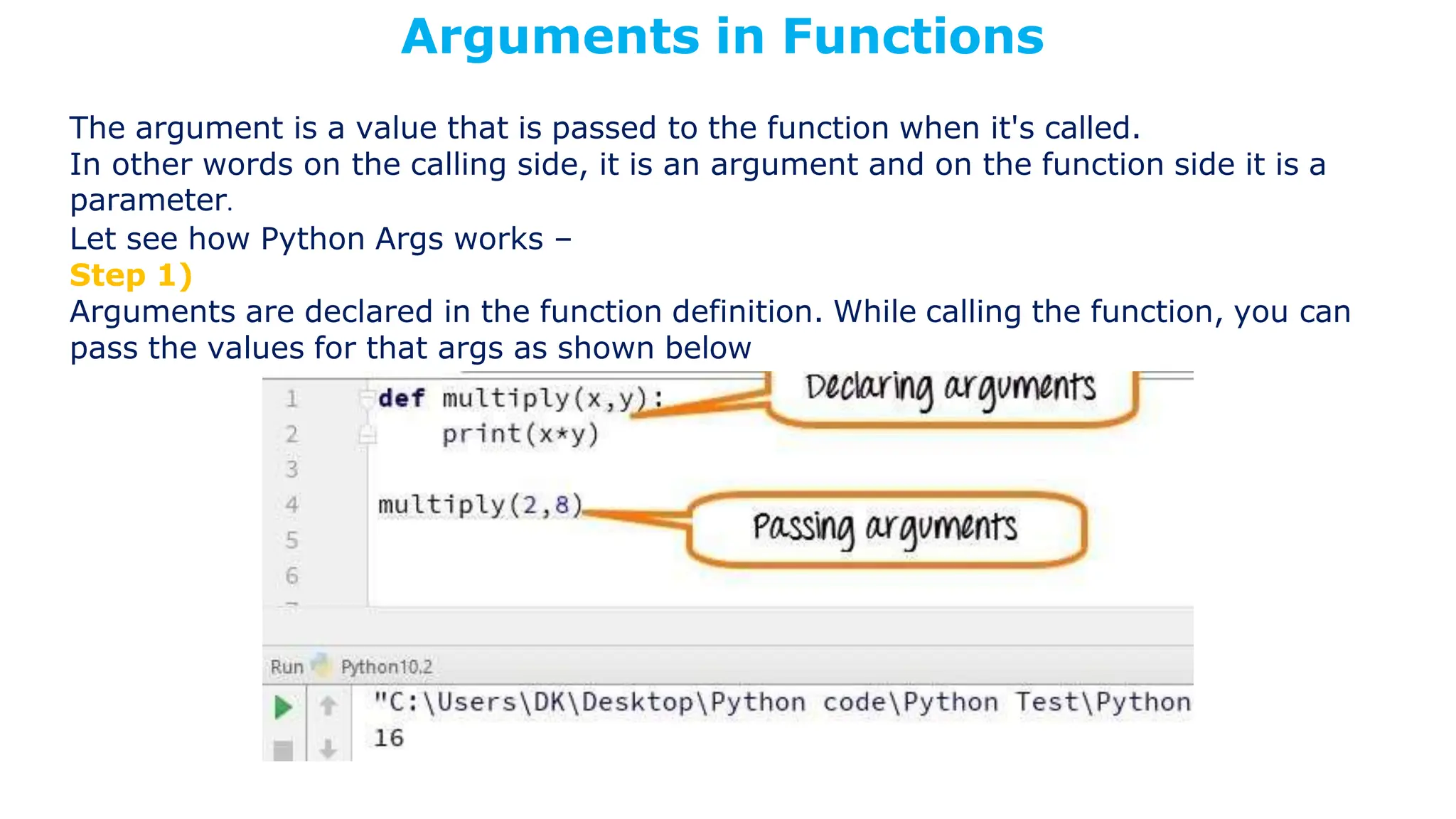
Task: Click the gray Stop square icon
Action: [283, 751]
